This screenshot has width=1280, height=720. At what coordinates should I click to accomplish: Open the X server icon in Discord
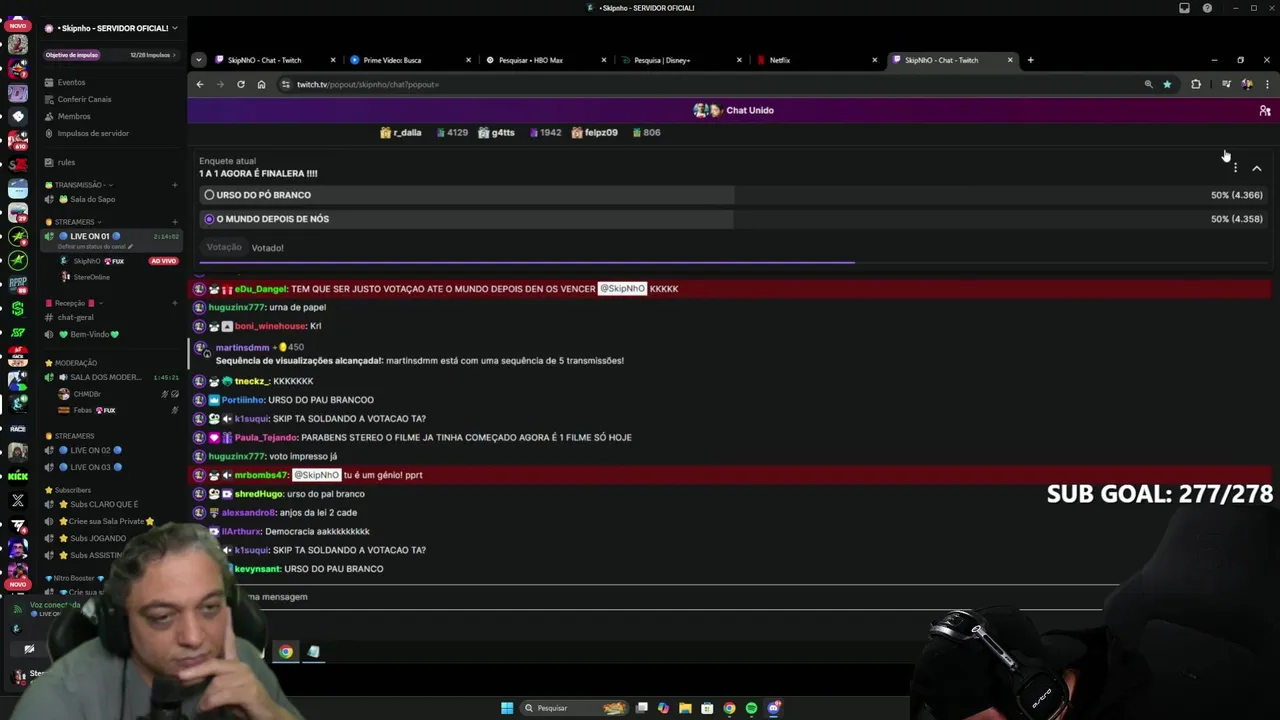point(18,500)
